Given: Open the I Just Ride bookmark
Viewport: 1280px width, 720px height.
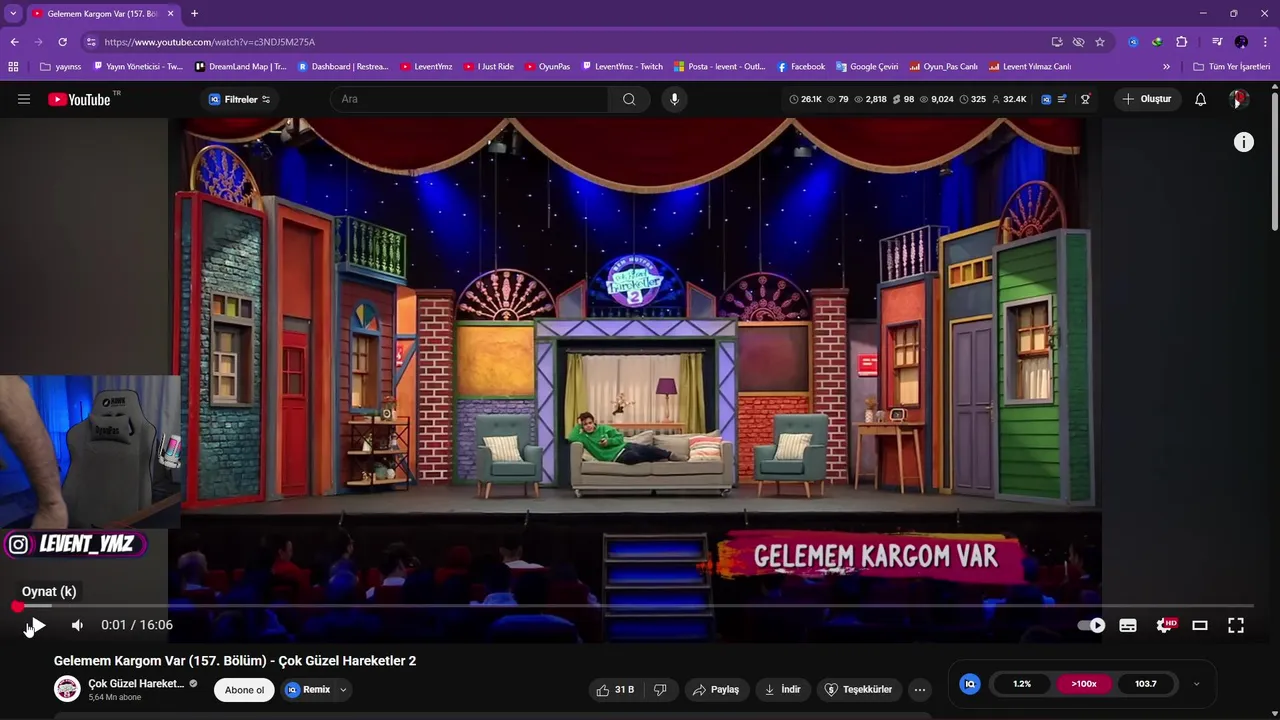Looking at the screenshot, I should (488, 67).
